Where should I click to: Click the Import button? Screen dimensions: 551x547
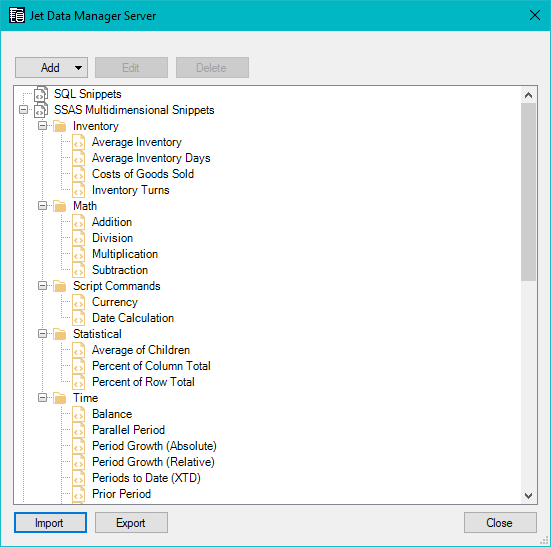click(50, 523)
